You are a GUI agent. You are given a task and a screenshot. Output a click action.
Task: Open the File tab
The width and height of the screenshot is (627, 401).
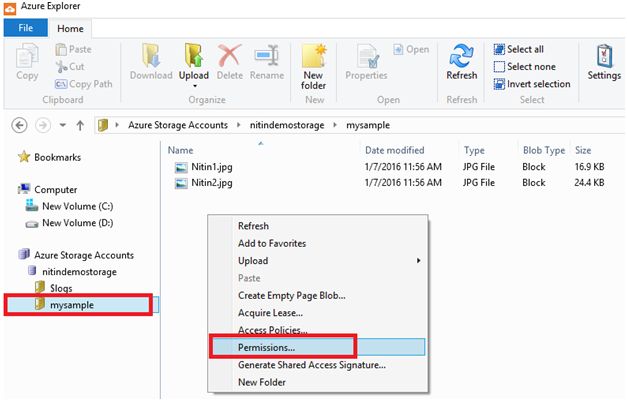pyautogui.click(x=26, y=28)
